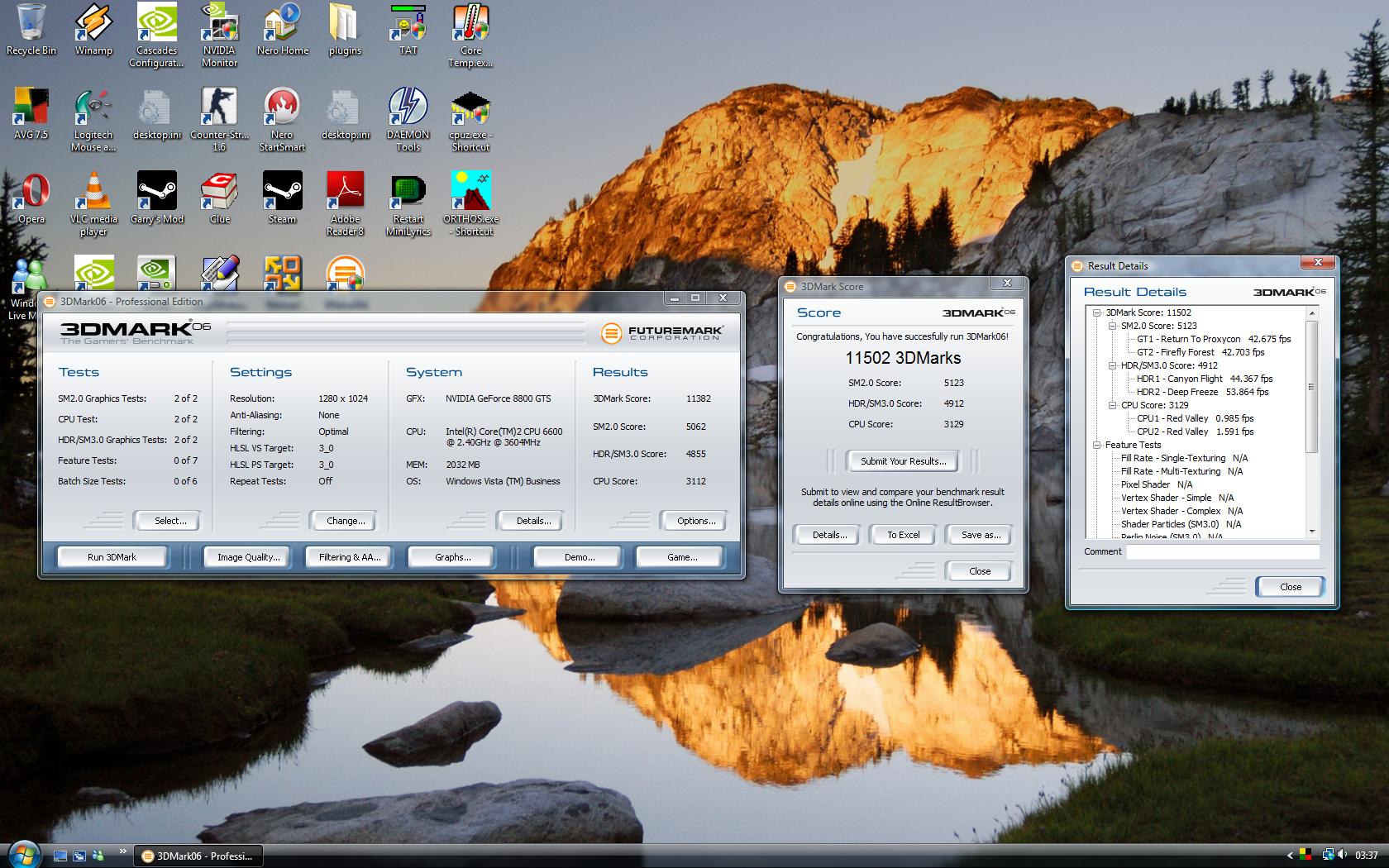
Task: Select HDR1 - Canyon Flight row
Action: point(1205,379)
